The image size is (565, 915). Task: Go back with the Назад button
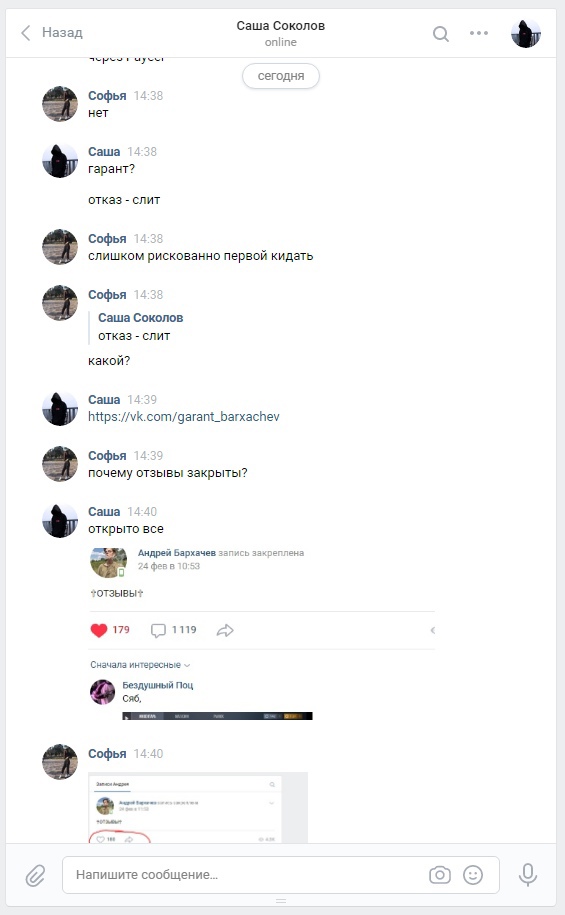point(51,33)
